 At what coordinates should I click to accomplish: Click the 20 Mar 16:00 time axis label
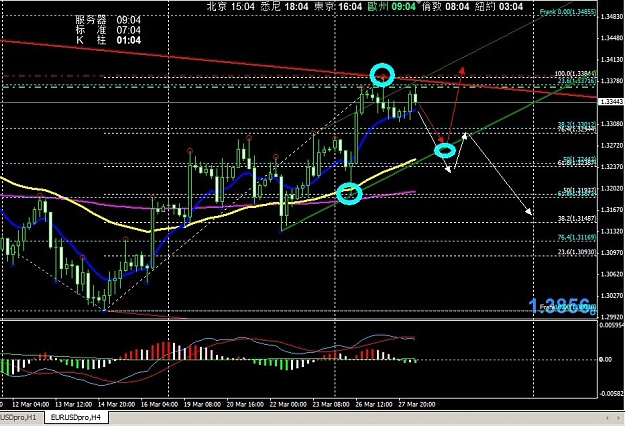tap(245, 404)
